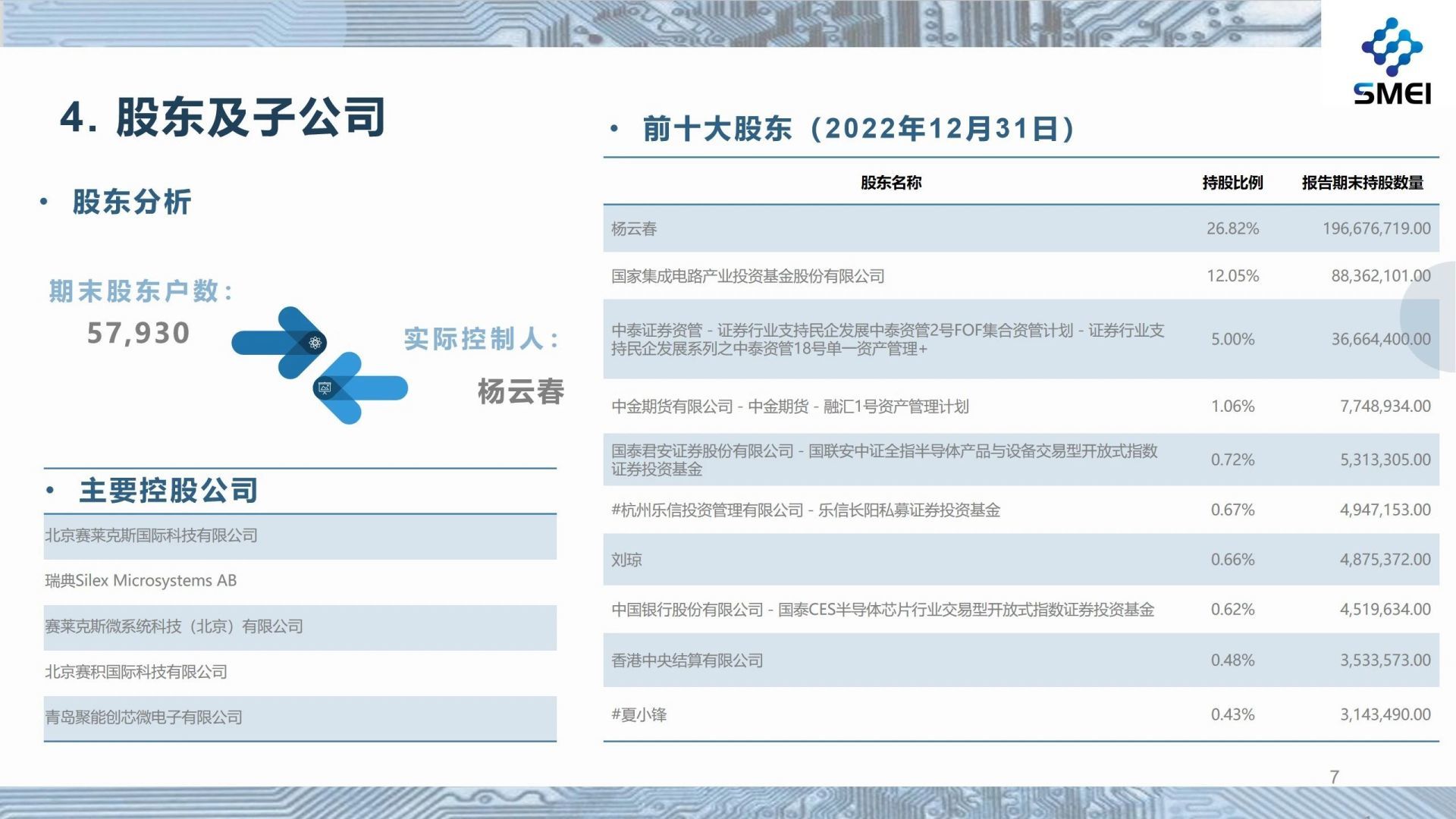Image resolution: width=1456 pixels, height=819 pixels.
Task: Select the shareholder count 57,930
Action: 139,333
